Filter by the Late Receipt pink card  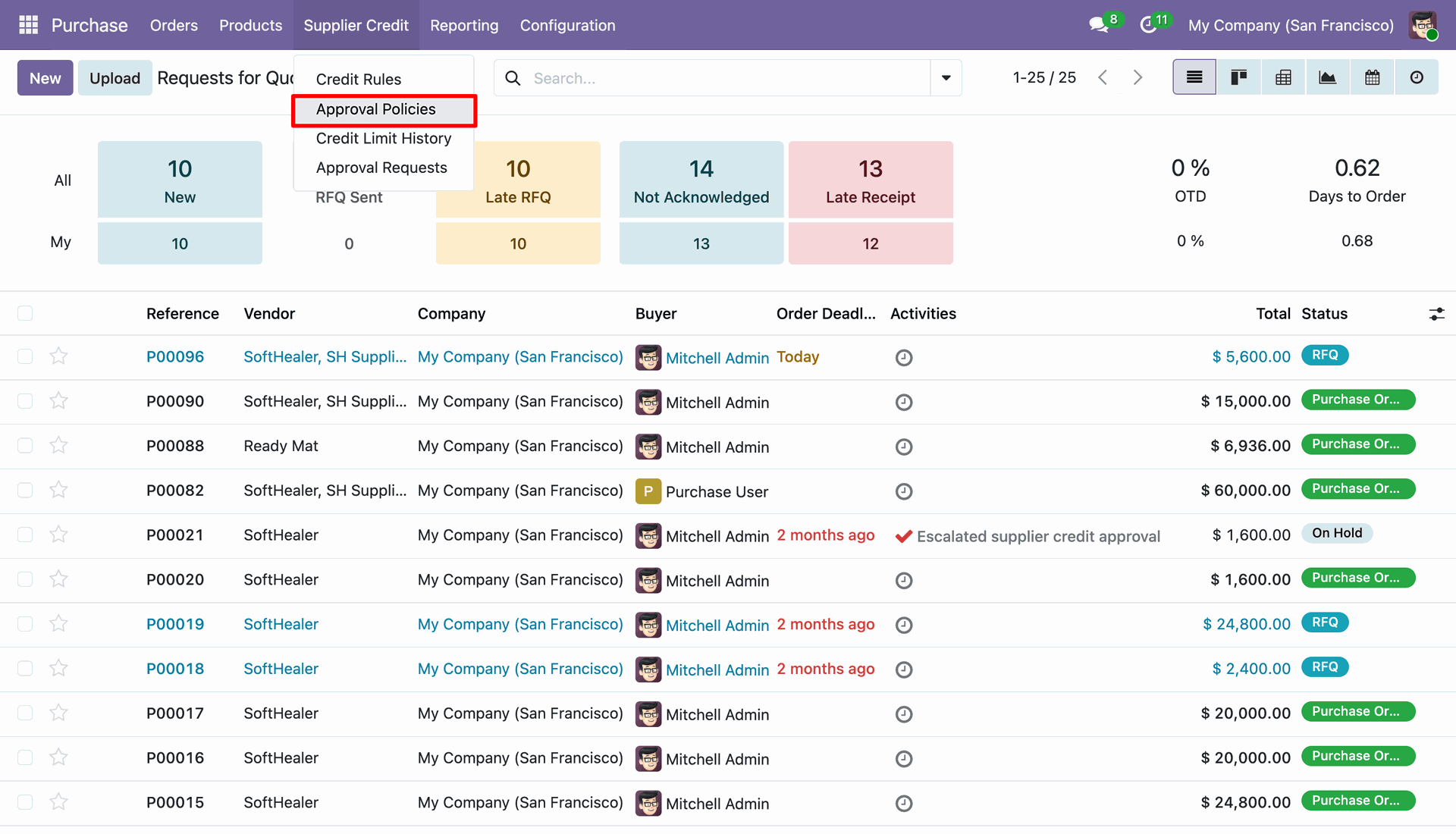[871, 180]
